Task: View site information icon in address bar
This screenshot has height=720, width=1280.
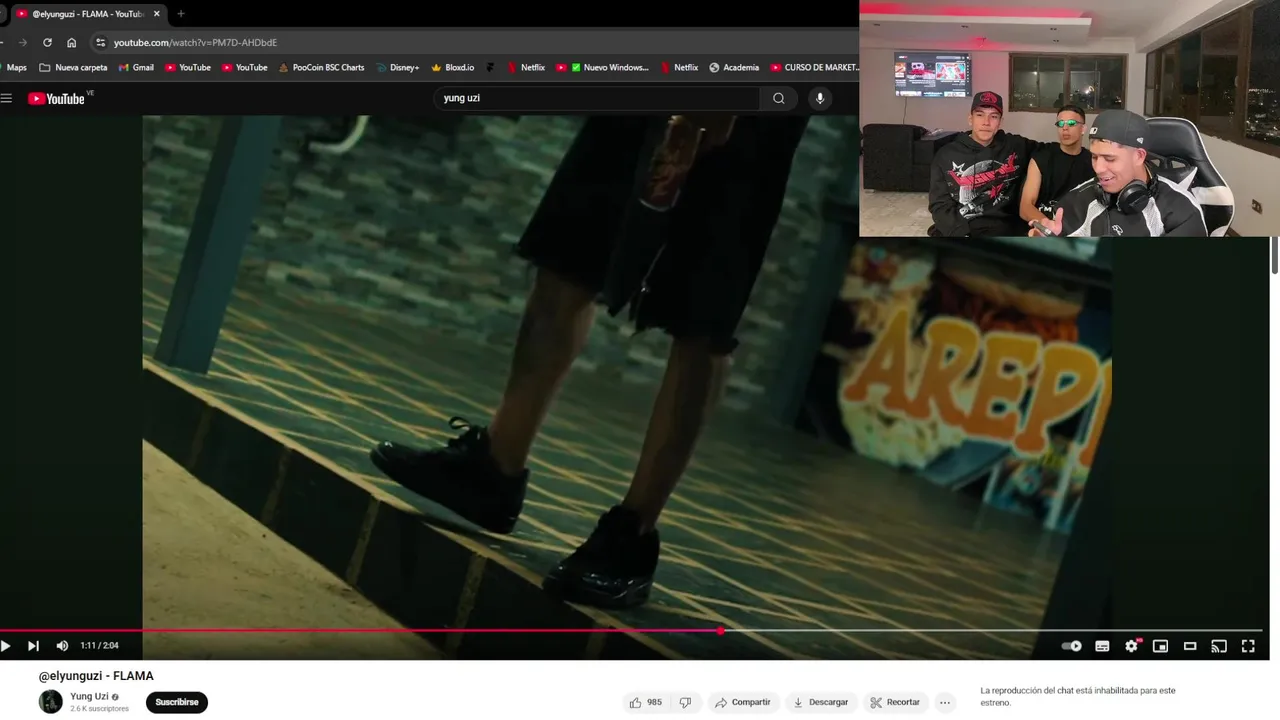Action: click(x=100, y=42)
